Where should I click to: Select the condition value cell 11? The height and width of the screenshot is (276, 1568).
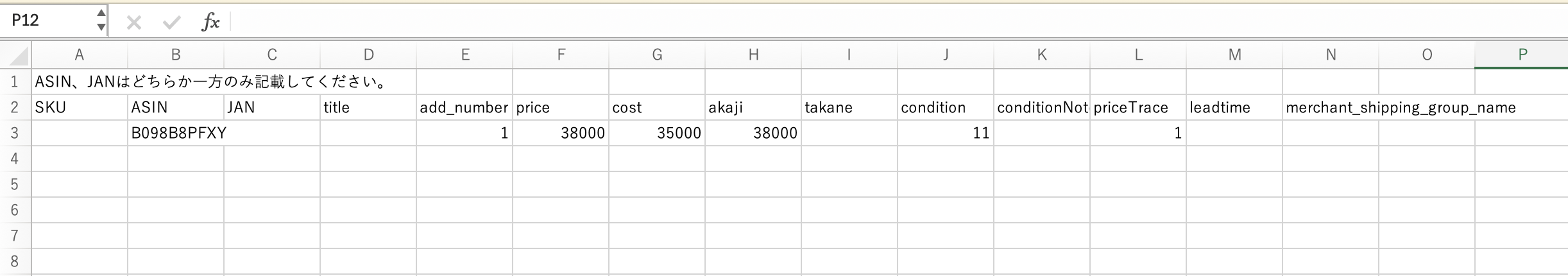[x=946, y=133]
